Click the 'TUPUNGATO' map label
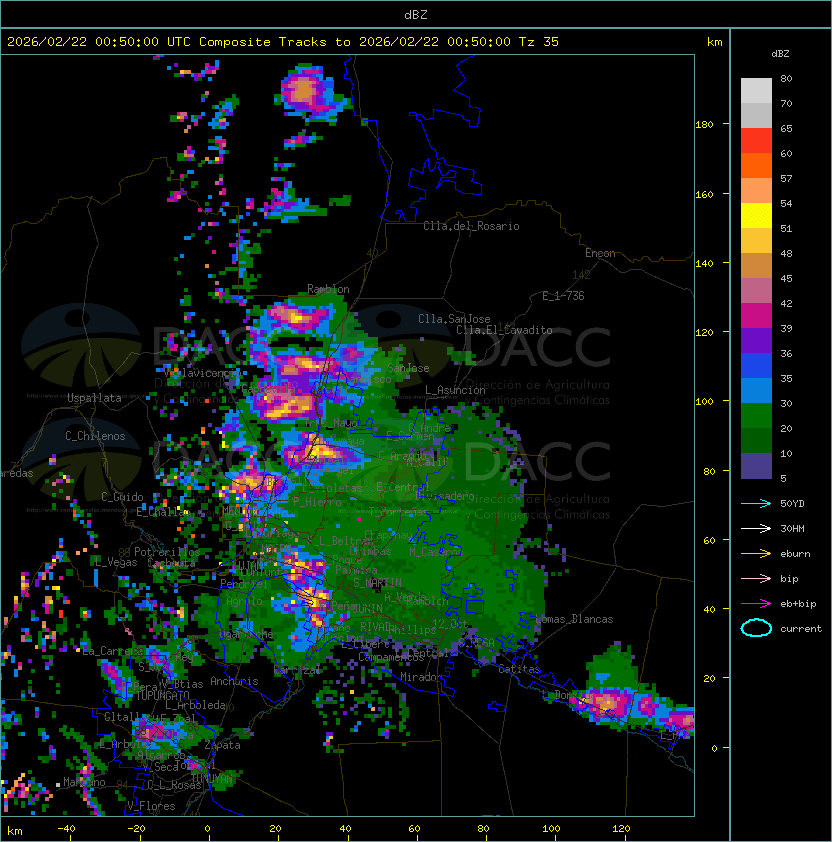Viewport: 832px width, 842px height. [163, 695]
